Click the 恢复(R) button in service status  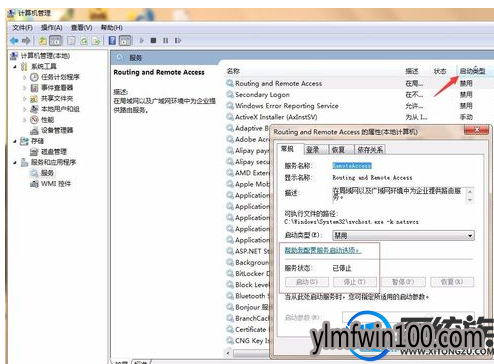pos(452,282)
